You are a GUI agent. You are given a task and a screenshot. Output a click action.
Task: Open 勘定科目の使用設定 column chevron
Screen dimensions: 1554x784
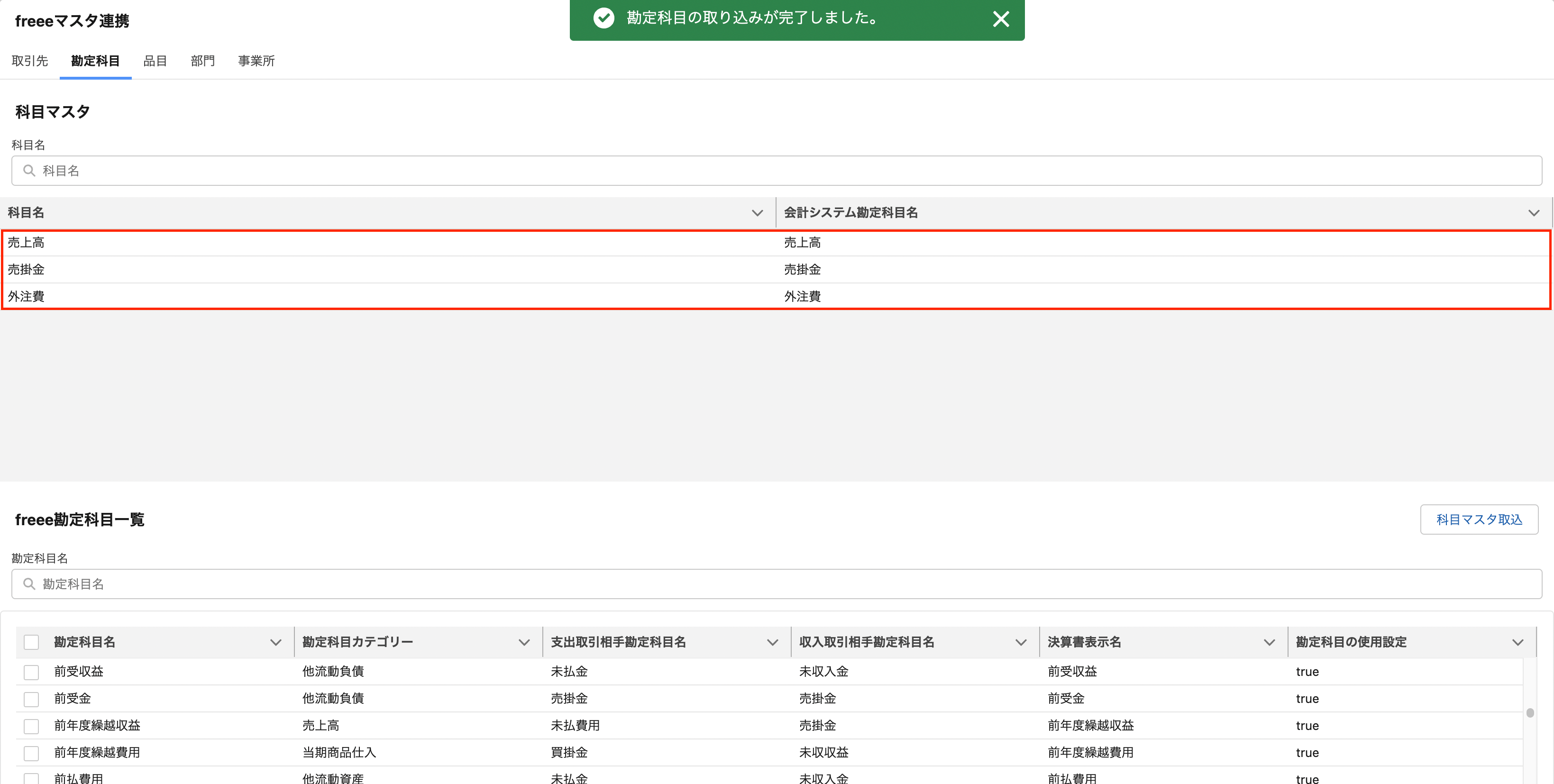1517,642
